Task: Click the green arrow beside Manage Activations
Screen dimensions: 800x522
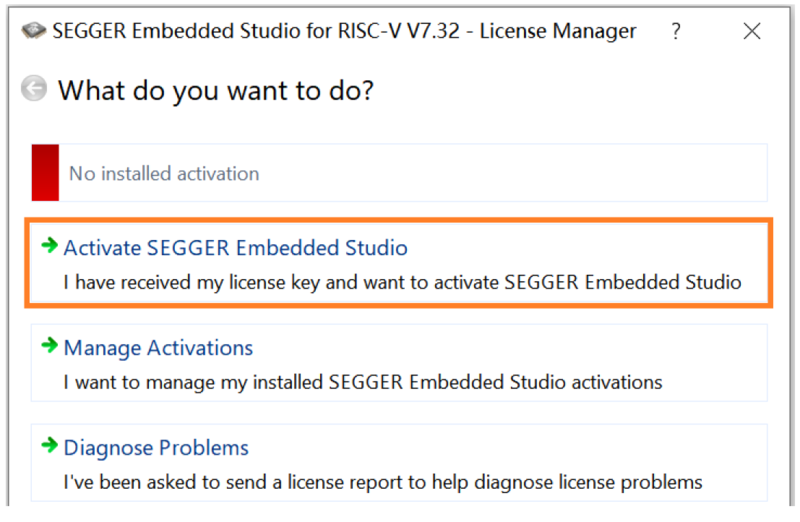Action: click(x=49, y=347)
